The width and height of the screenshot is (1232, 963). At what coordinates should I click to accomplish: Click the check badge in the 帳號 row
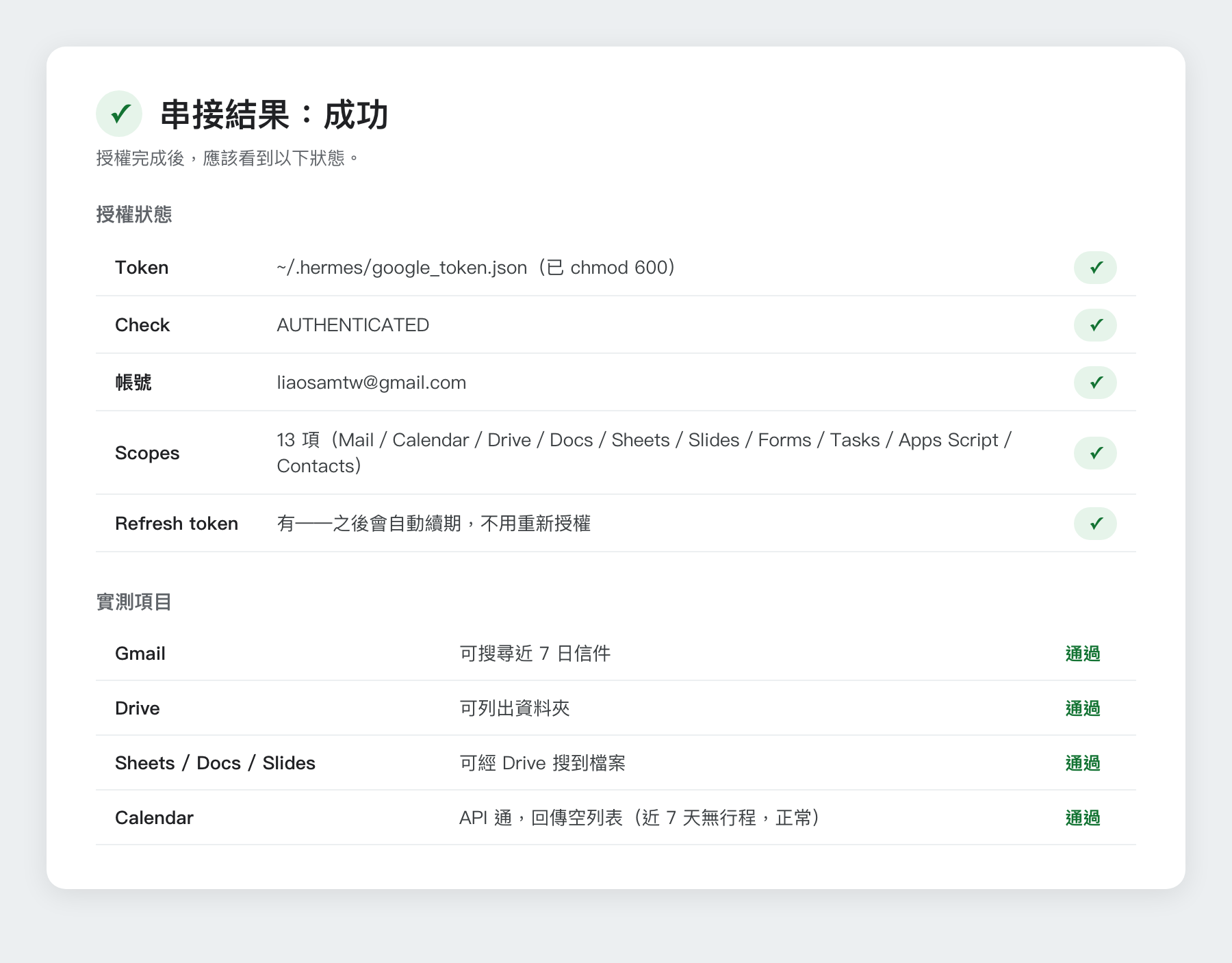point(1095,383)
